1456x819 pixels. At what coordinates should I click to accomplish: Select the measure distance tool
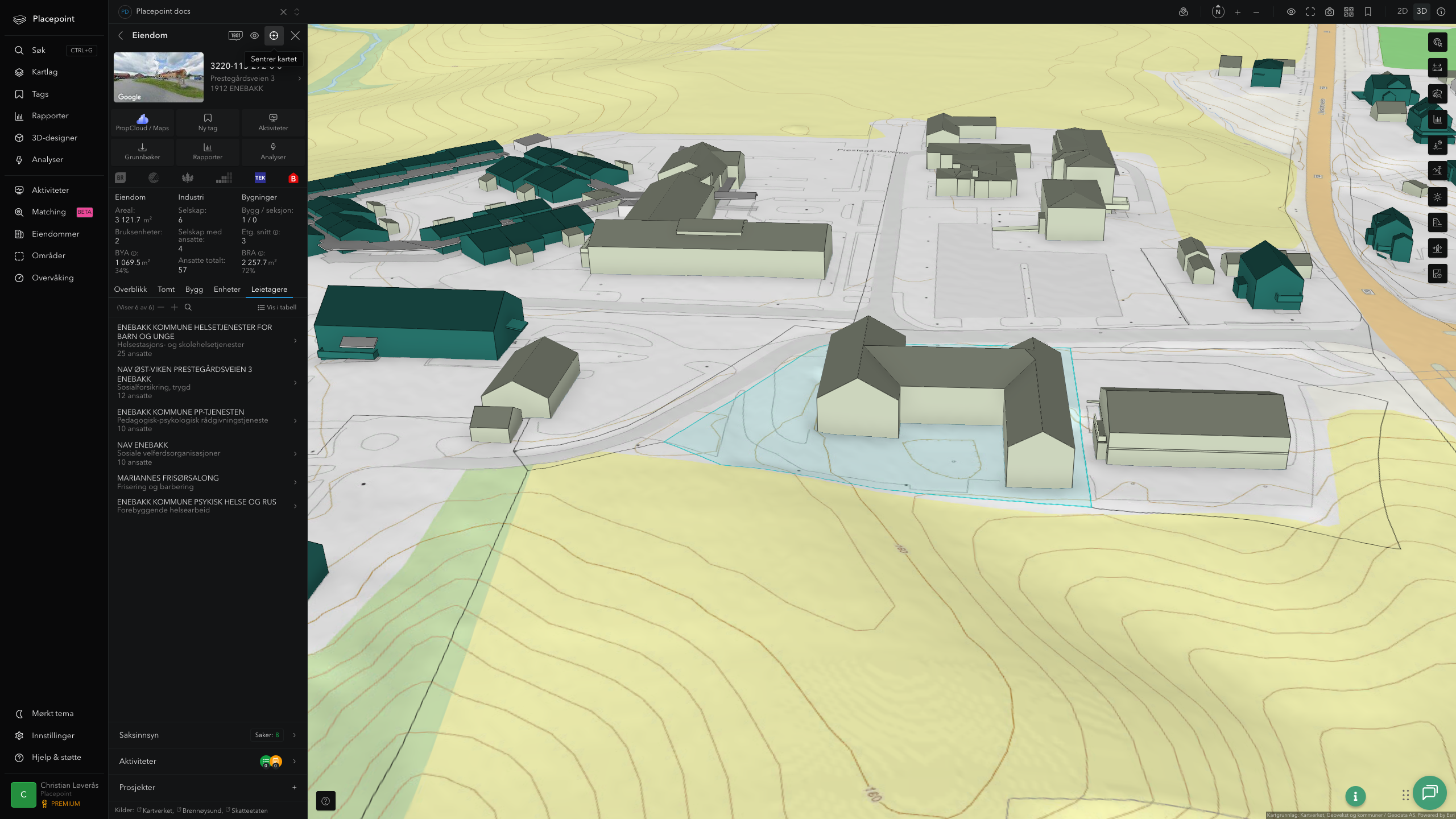coord(1437,68)
